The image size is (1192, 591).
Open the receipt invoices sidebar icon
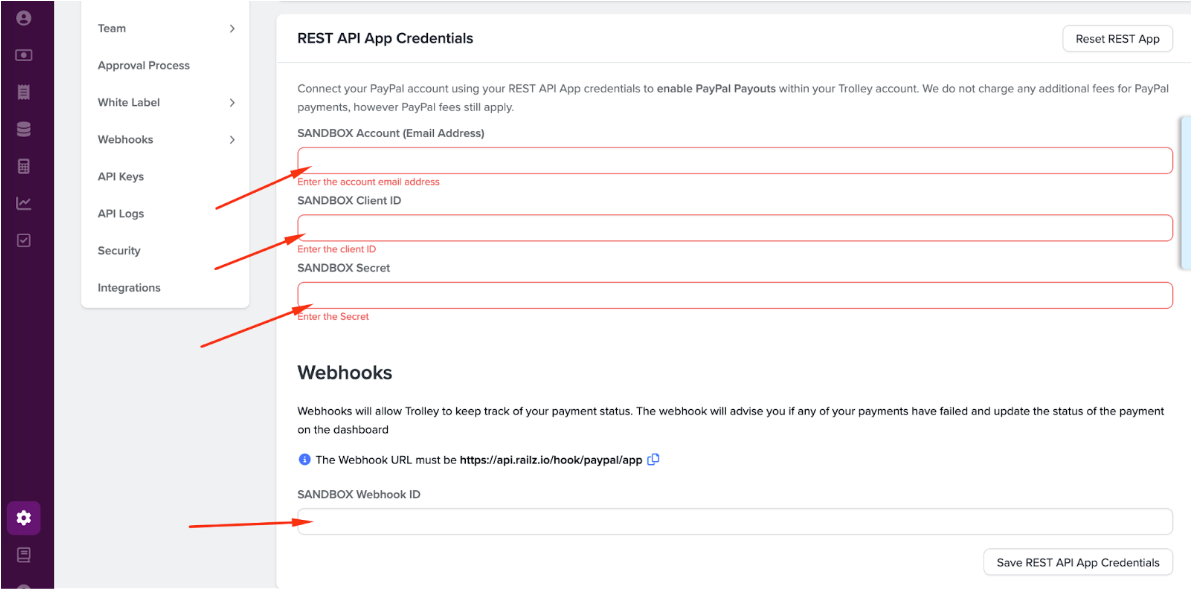[24, 92]
